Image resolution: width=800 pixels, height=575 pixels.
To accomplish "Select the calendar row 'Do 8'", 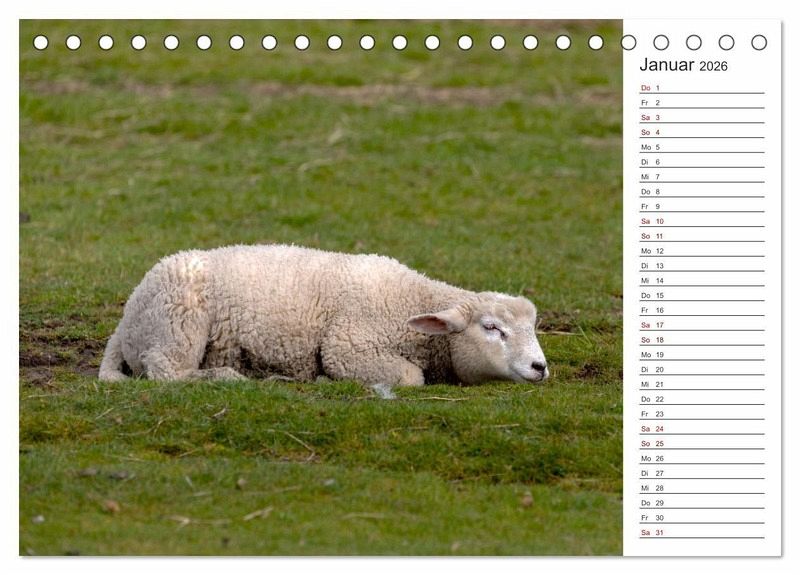I will pos(702,191).
